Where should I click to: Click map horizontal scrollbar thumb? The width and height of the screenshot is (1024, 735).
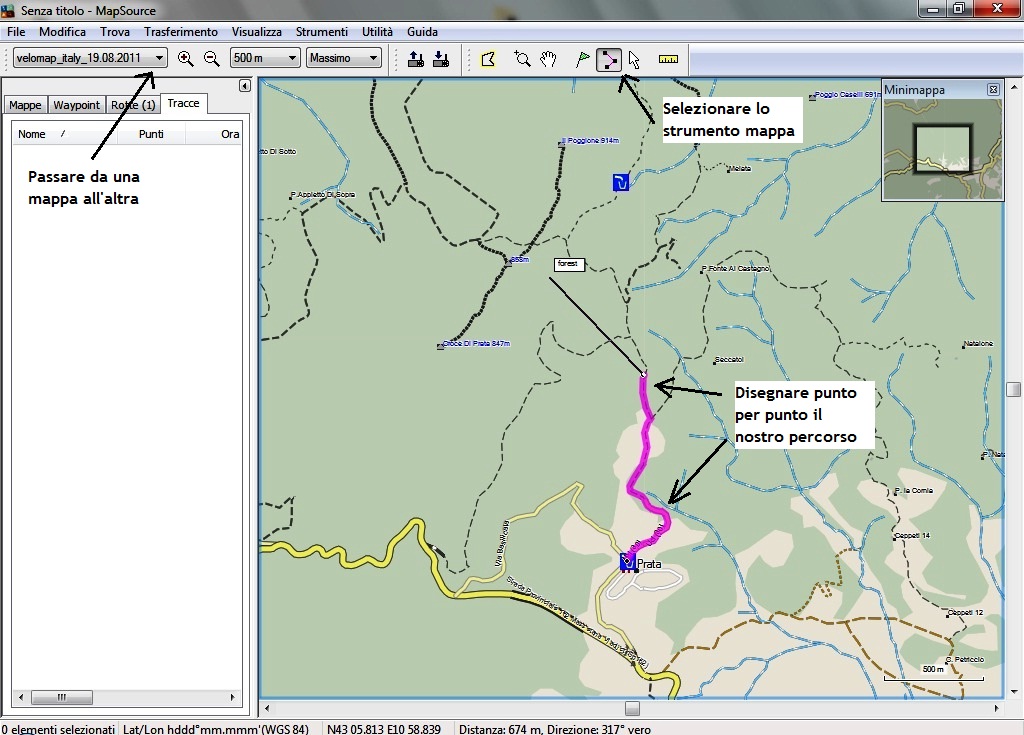click(x=632, y=708)
